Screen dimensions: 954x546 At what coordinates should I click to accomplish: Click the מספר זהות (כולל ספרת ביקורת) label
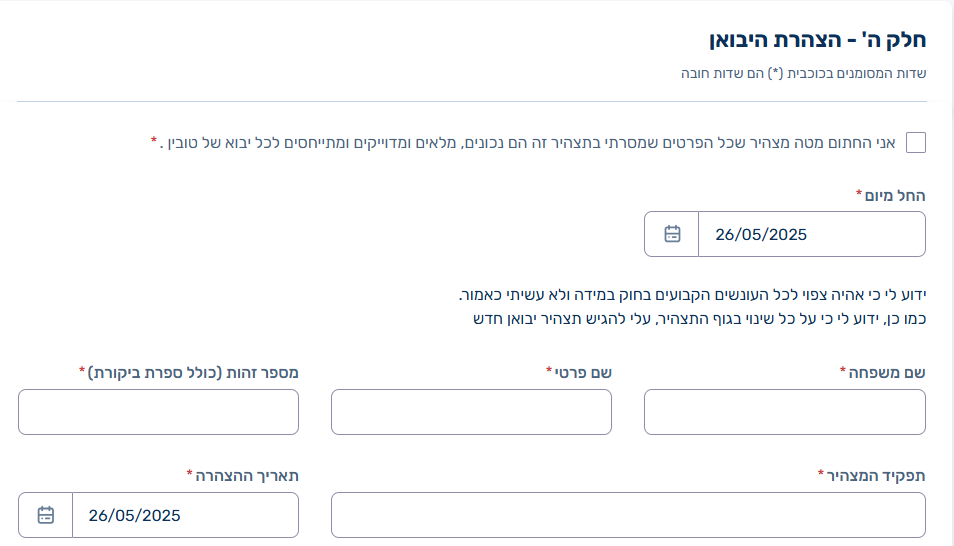[193, 373]
